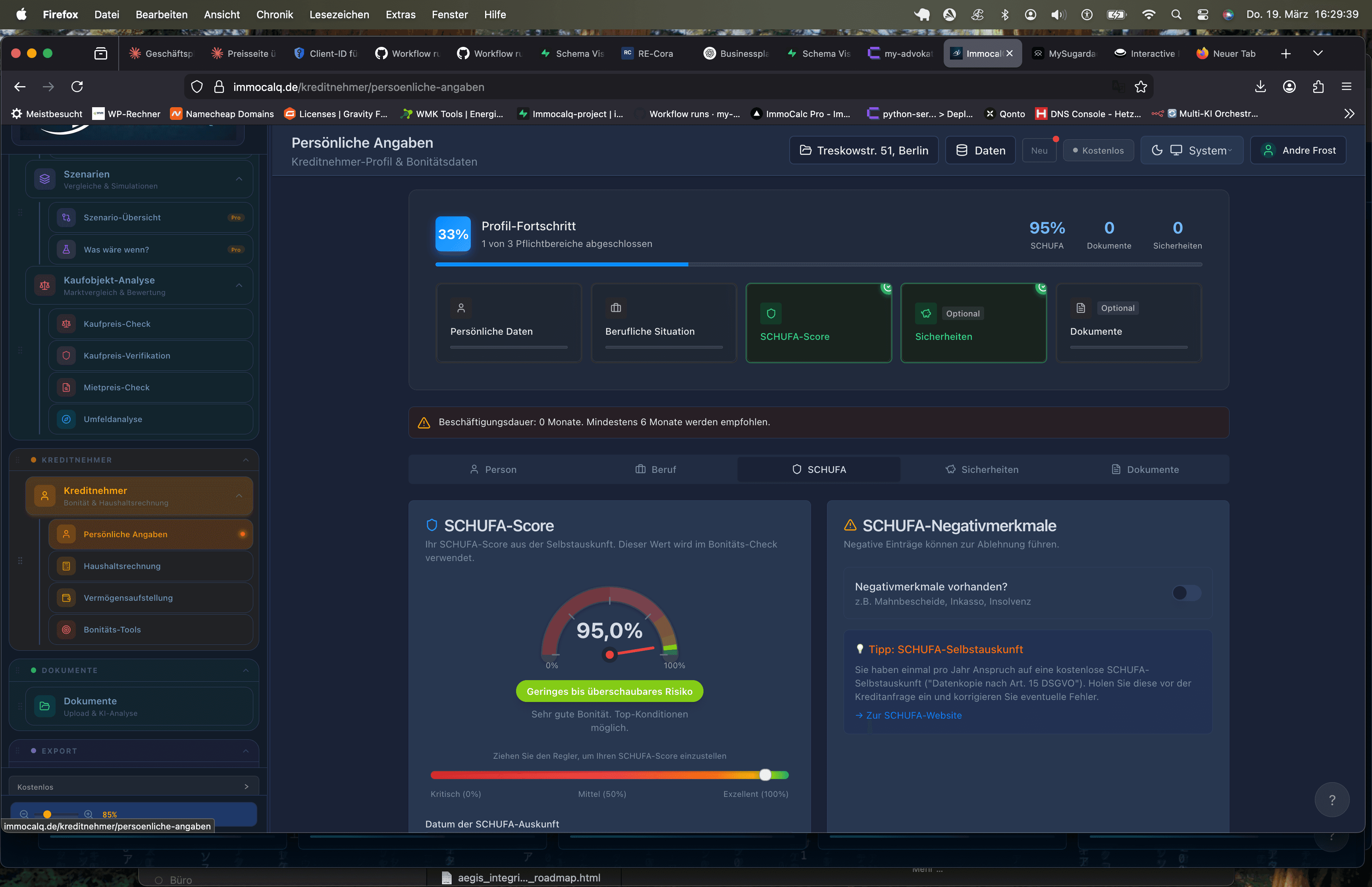The image size is (1372, 887).
Task: Reload the page in Firefox
Action: [x=77, y=87]
